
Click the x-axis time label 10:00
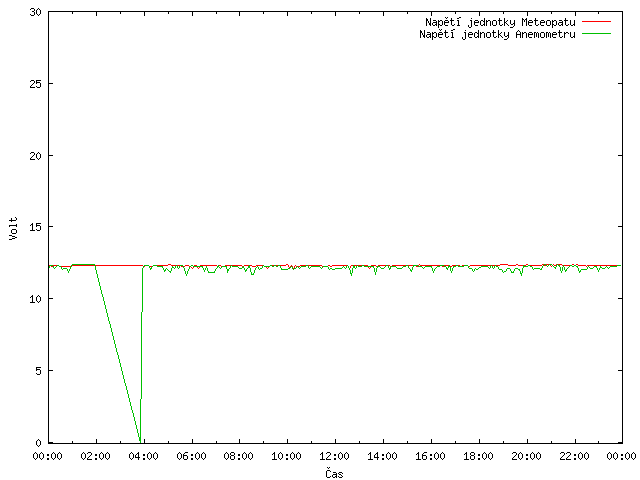pyautogui.click(x=287, y=456)
